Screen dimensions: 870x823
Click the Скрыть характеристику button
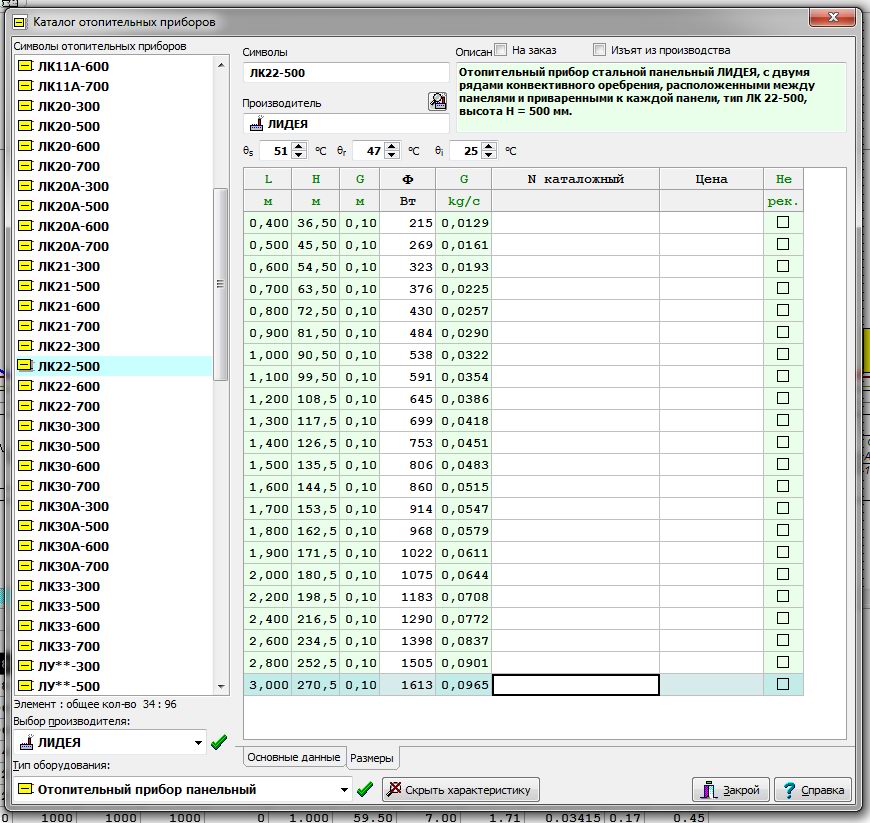point(461,790)
